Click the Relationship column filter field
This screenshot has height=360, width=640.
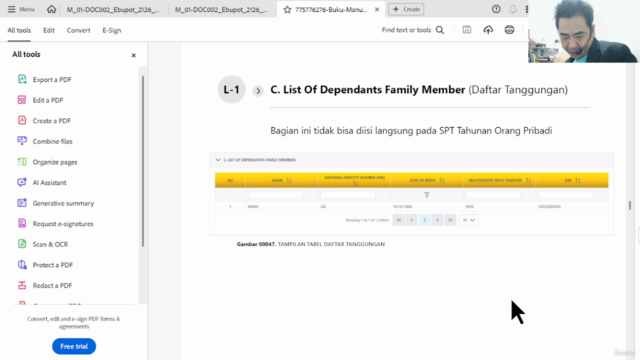click(493, 195)
